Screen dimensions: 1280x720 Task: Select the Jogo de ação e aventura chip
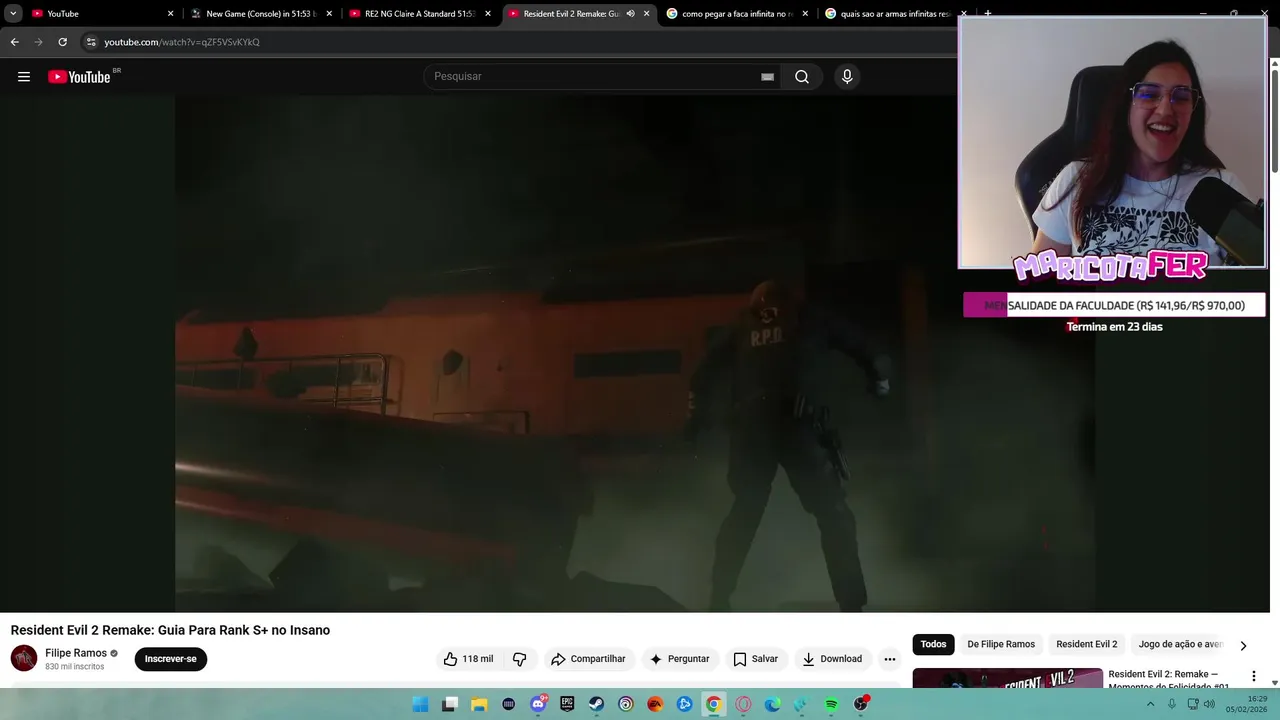1180,644
